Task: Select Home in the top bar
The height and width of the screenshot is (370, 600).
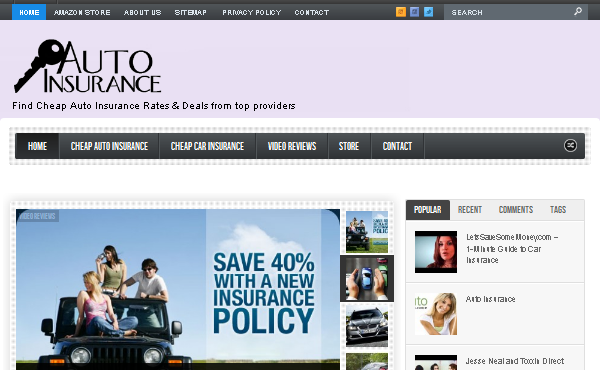Action: pos(29,12)
